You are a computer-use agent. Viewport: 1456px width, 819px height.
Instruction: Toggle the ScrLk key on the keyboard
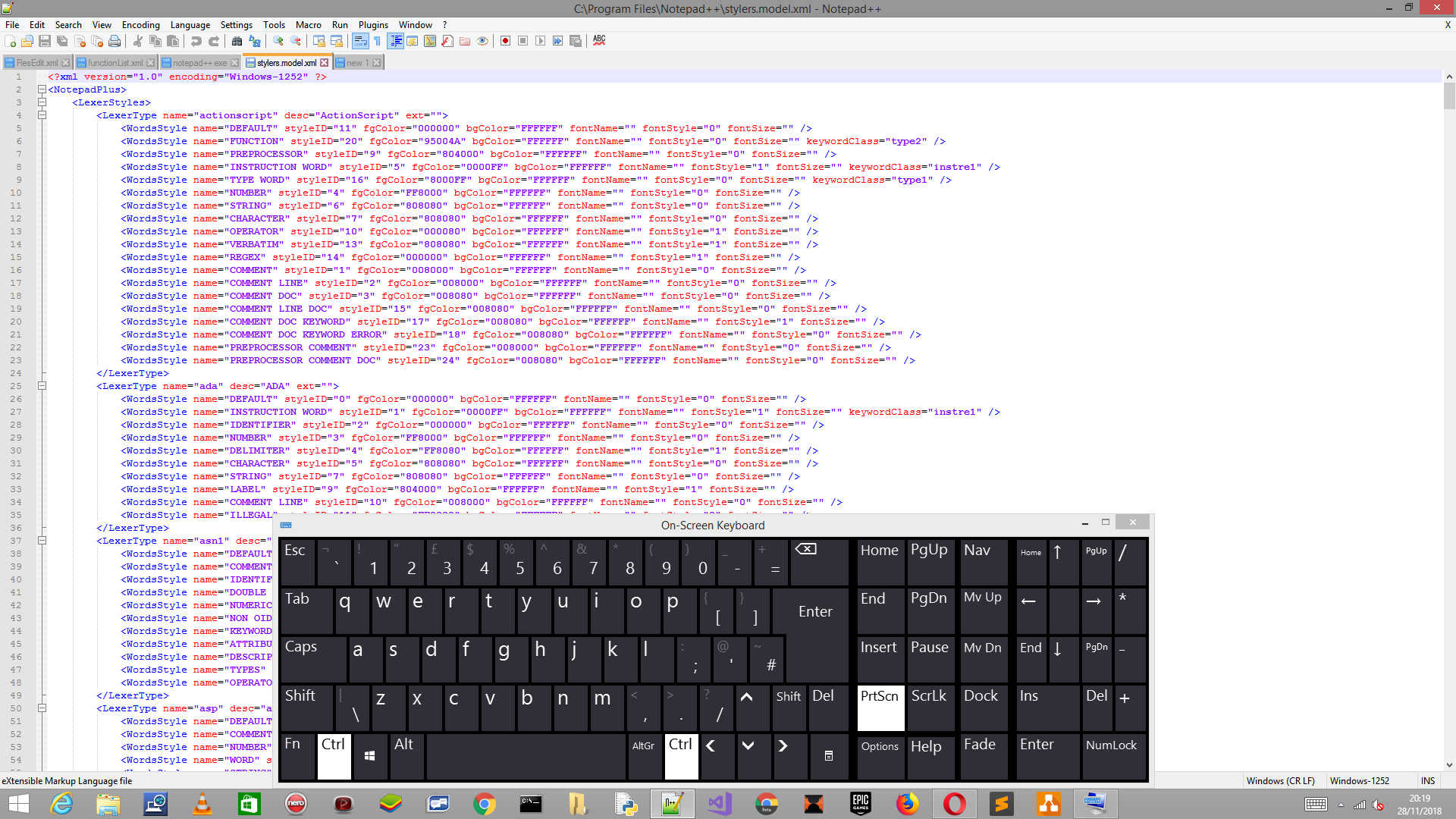tap(930, 708)
